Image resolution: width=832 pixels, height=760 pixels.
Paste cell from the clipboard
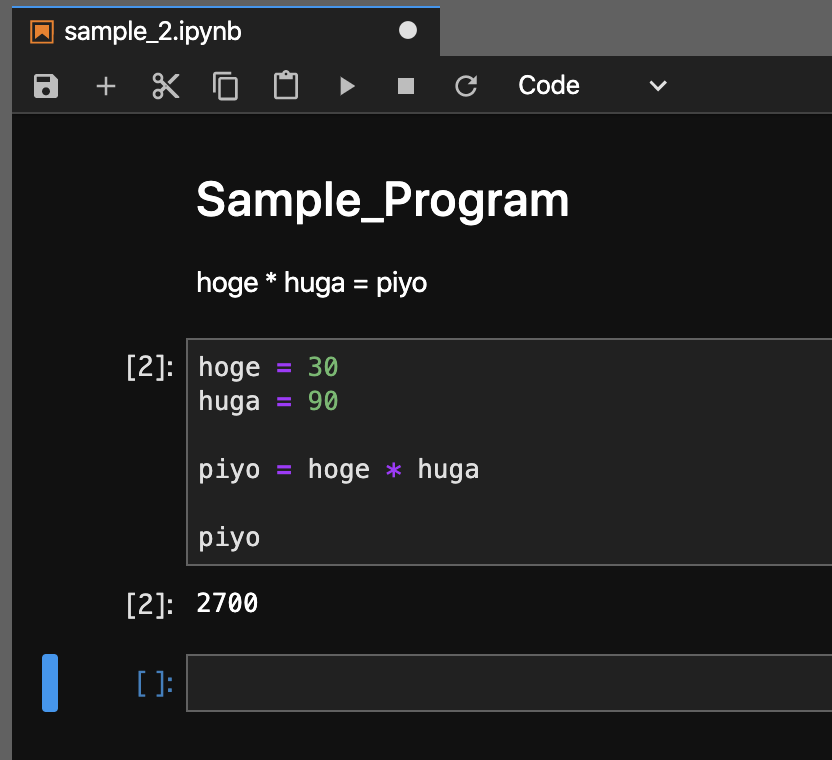[x=286, y=86]
